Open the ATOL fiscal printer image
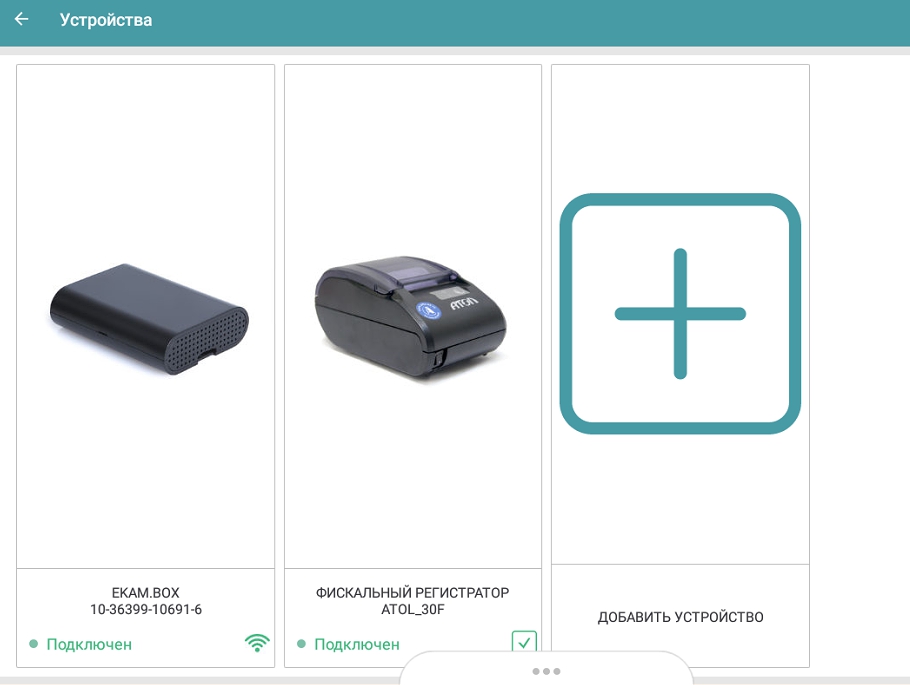Viewport: 910px width, 685px height. point(411,316)
